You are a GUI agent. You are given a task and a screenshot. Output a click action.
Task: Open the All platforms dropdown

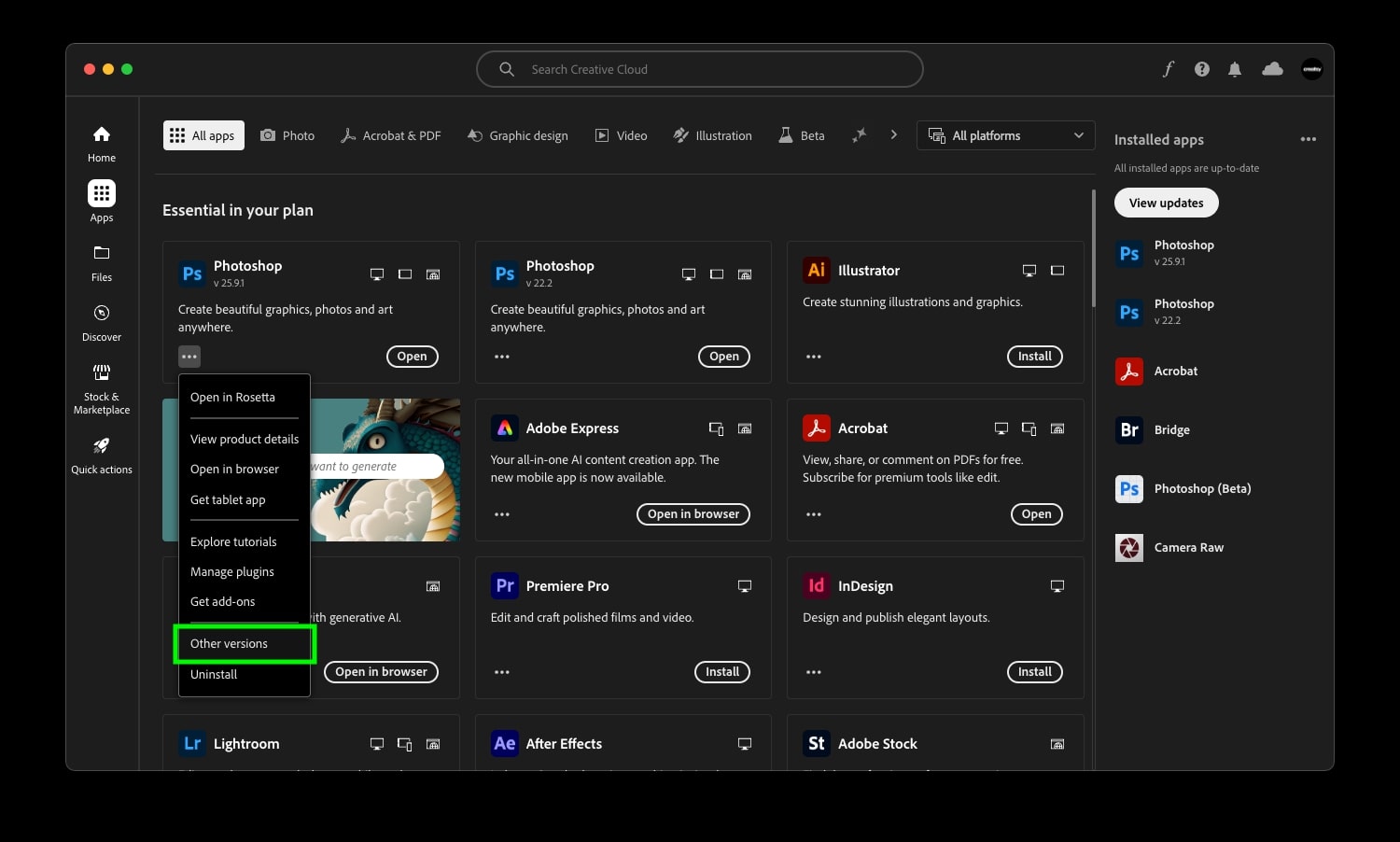pos(1005,135)
